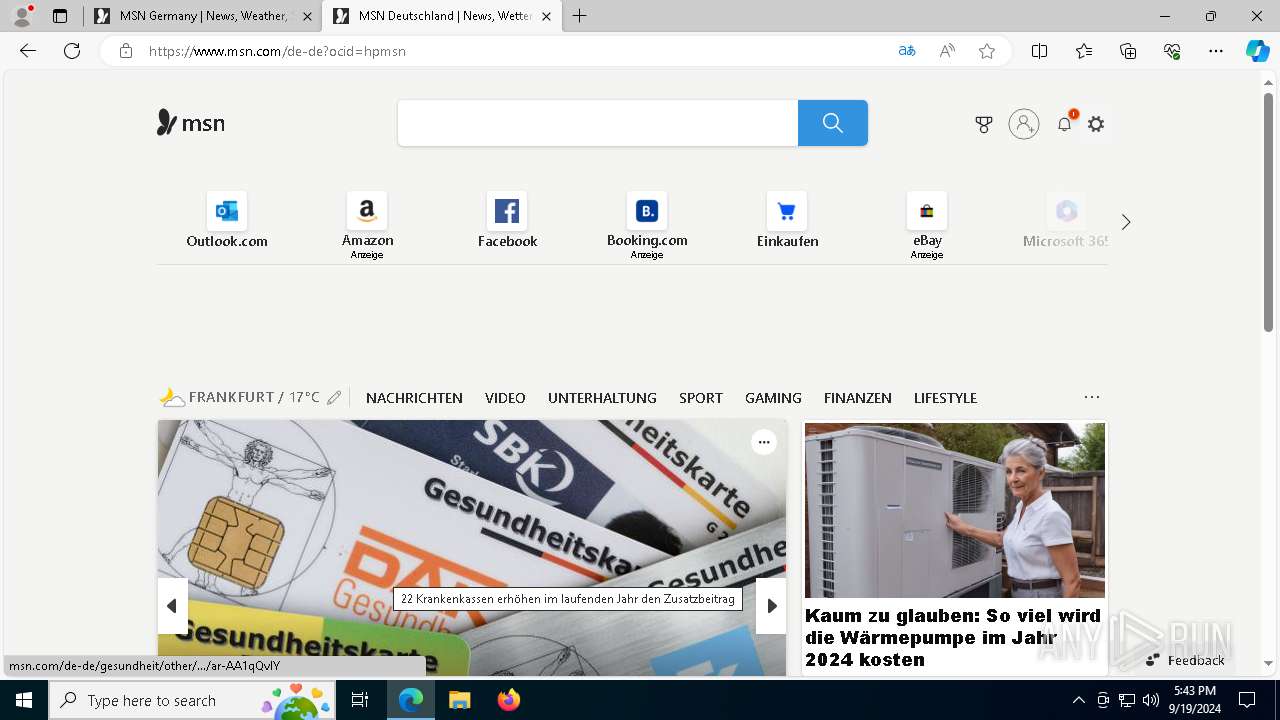Viewport: 1280px width, 720px height.
Task: Go back in browser
Action: pos(28,51)
